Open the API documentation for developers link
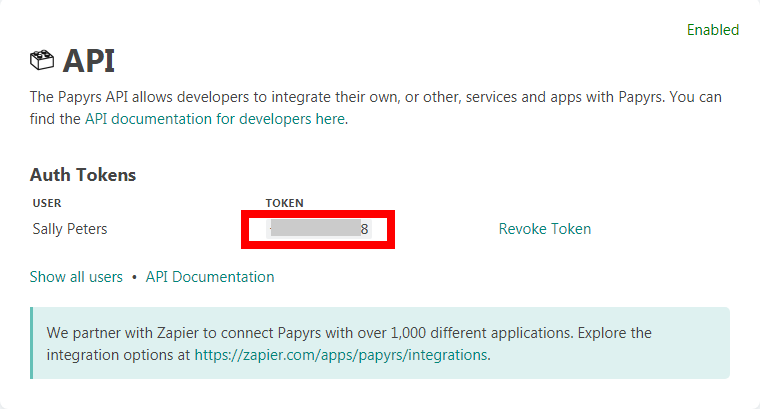The width and height of the screenshot is (760, 409). (215, 119)
